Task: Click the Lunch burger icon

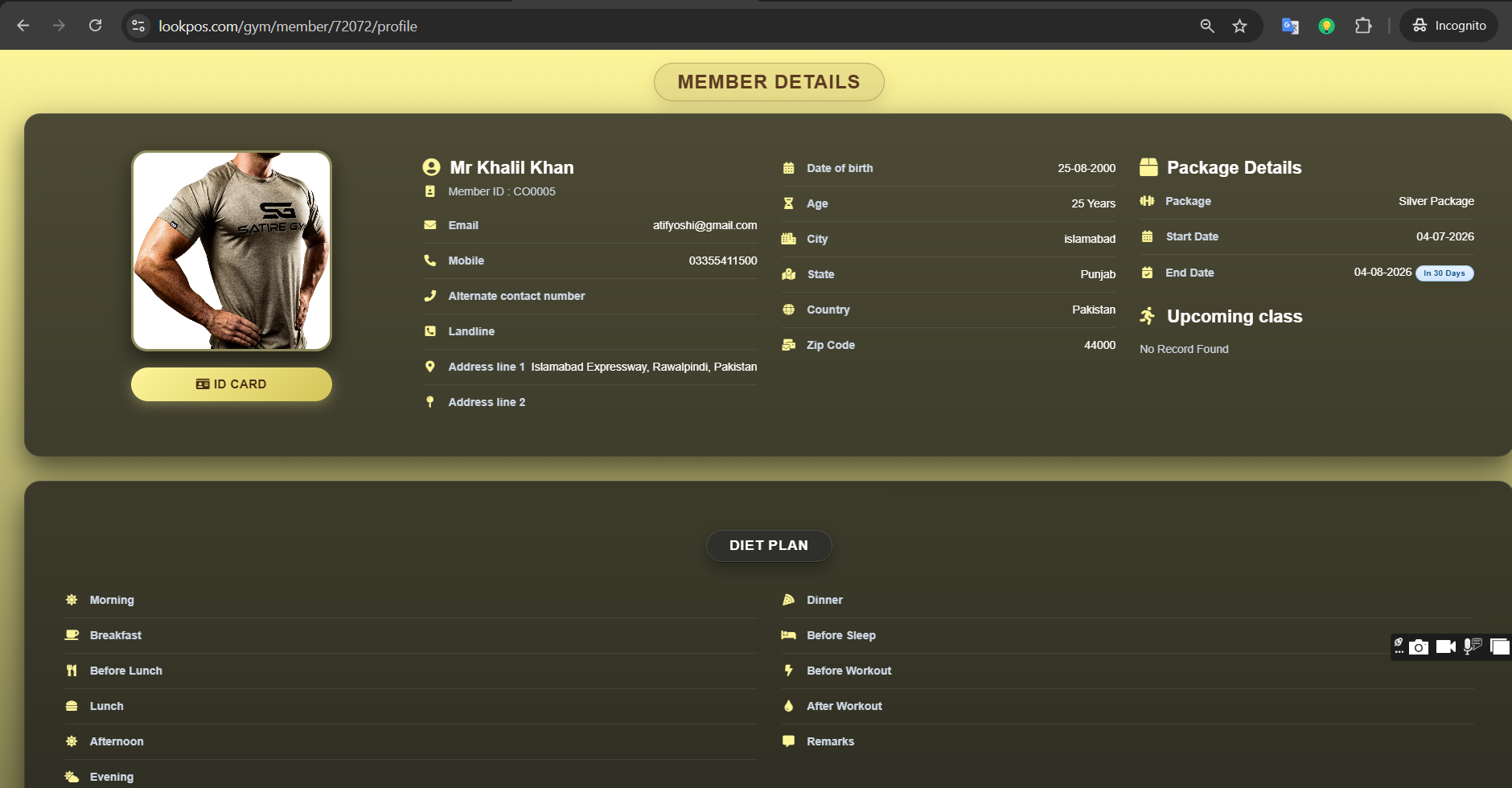Action: click(x=72, y=706)
